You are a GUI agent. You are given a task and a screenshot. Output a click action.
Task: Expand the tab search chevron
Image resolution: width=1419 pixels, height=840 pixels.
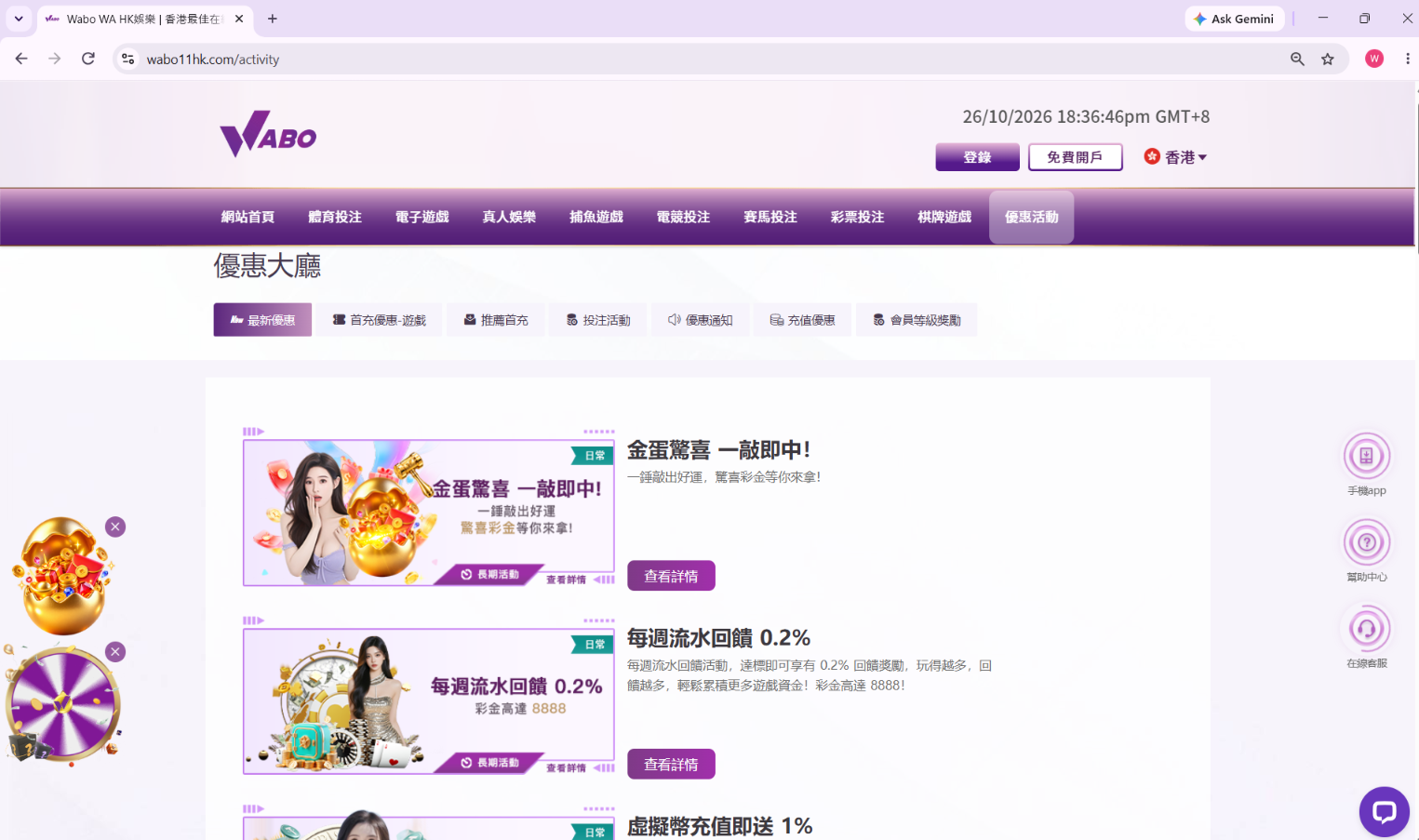point(19,19)
